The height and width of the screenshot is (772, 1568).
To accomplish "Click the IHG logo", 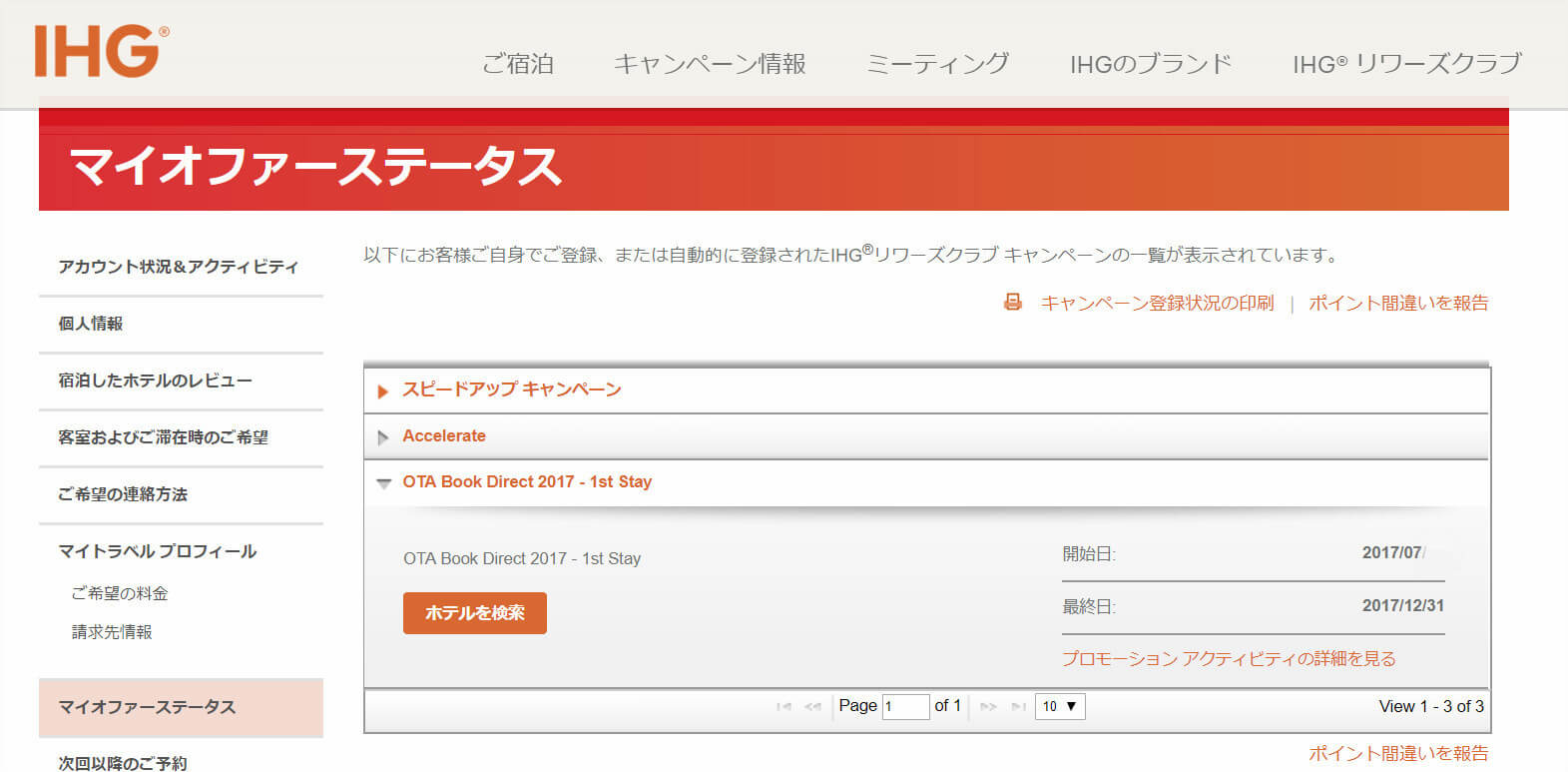I will coord(100,52).
